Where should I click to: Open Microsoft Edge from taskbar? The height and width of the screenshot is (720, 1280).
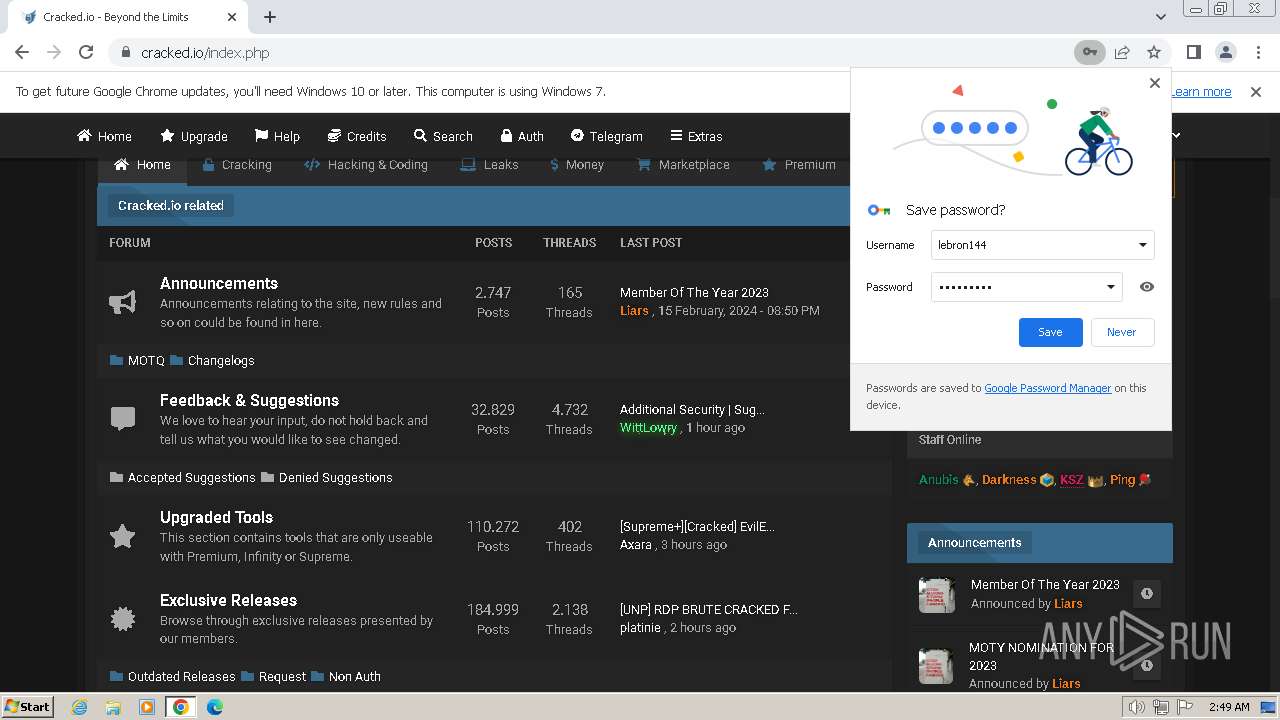214,707
